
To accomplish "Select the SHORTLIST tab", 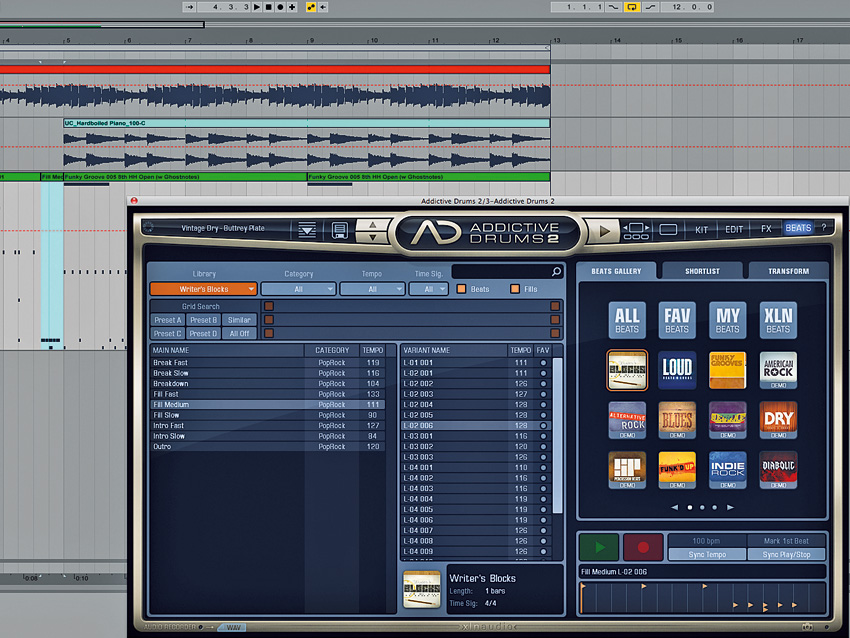I will click(702, 271).
